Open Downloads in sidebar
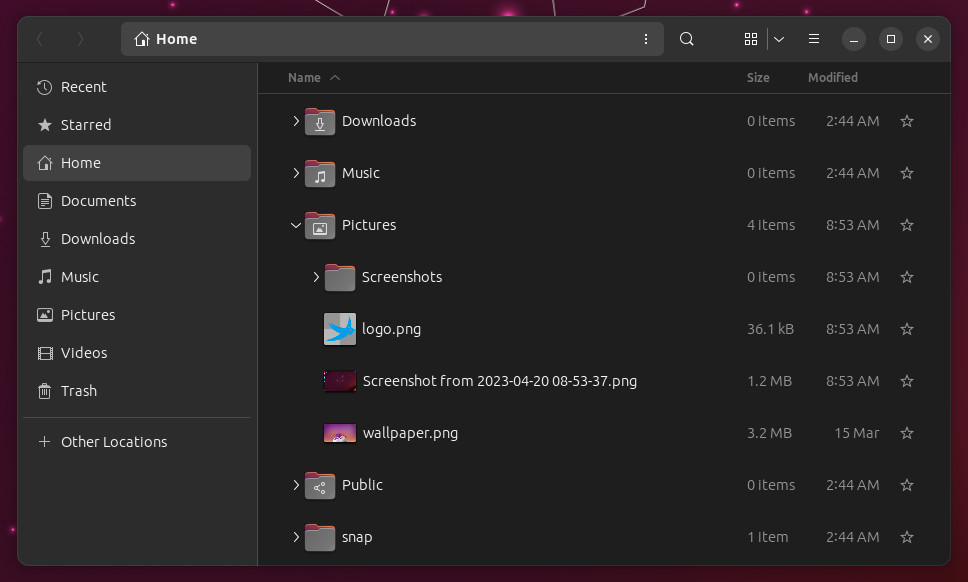 pyautogui.click(x=136, y=239)
